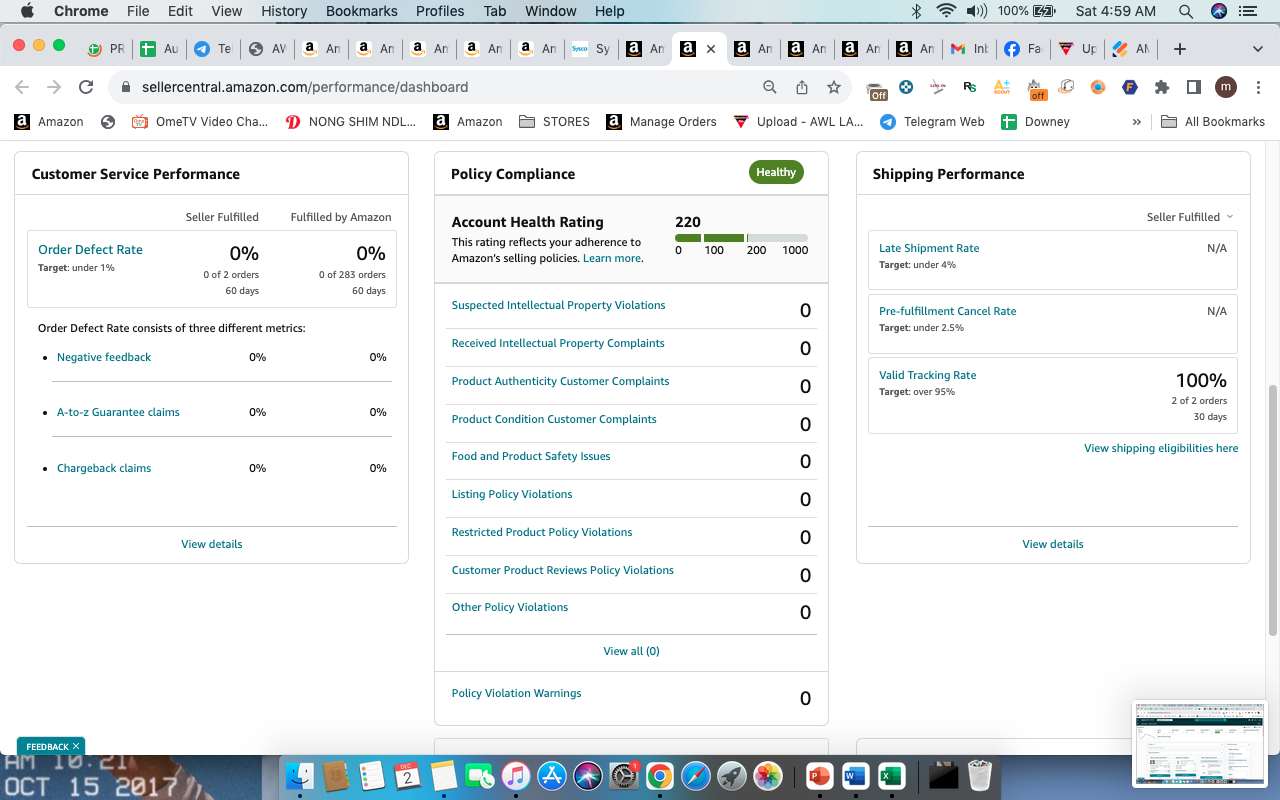Open PowerPoint from the Dock
This screenshot has width=1280, height=800.
819,775
